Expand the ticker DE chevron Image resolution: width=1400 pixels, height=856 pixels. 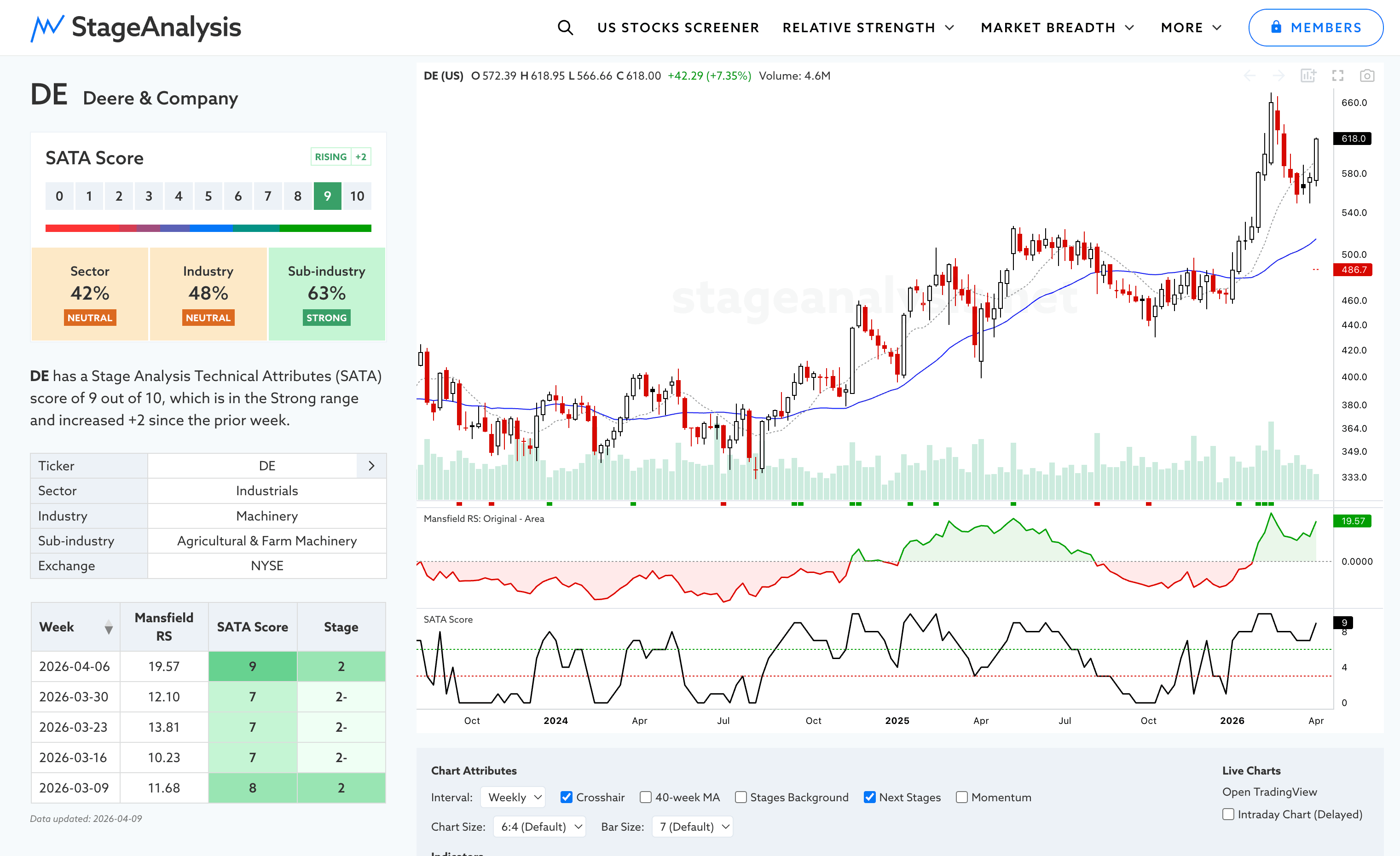point(371,466)
